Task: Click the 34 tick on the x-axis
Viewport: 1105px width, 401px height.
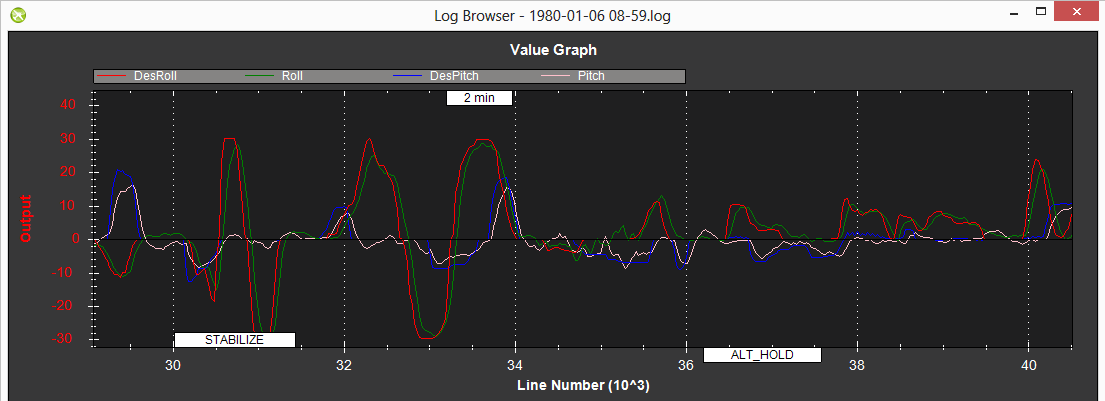Action: (515, 366)
